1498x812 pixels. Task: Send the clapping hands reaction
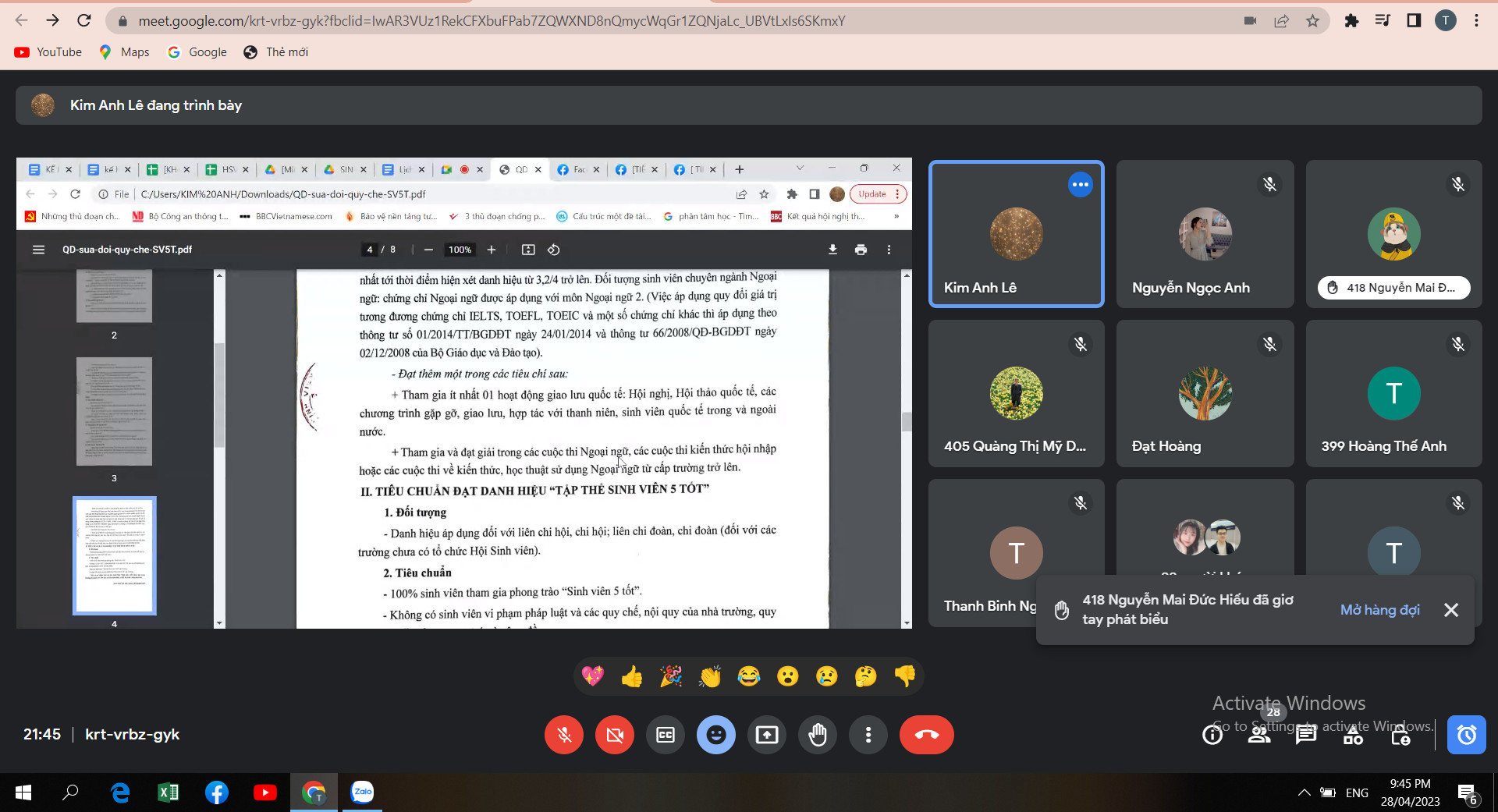click(710, 675)
